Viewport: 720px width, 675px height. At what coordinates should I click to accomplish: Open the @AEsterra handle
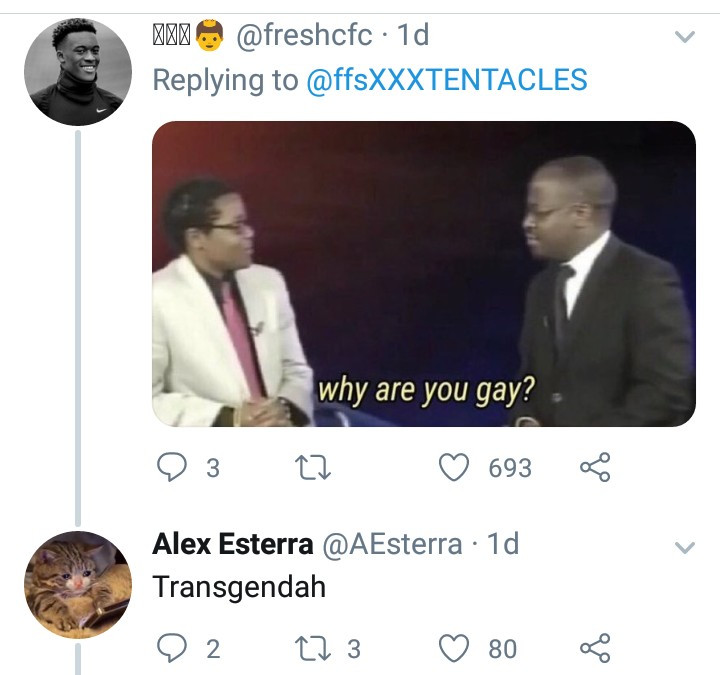pyautogui.click(x=393, y=544)
